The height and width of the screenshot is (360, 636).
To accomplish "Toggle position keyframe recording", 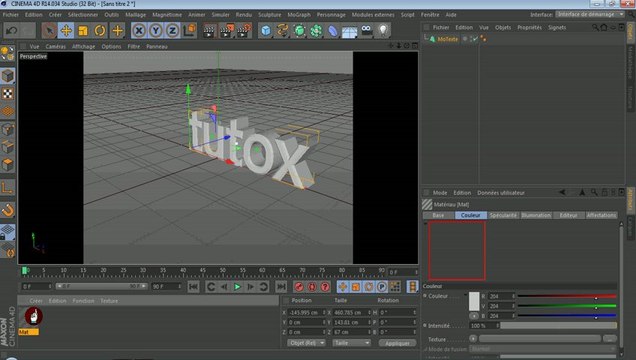I will coord(343,287).
